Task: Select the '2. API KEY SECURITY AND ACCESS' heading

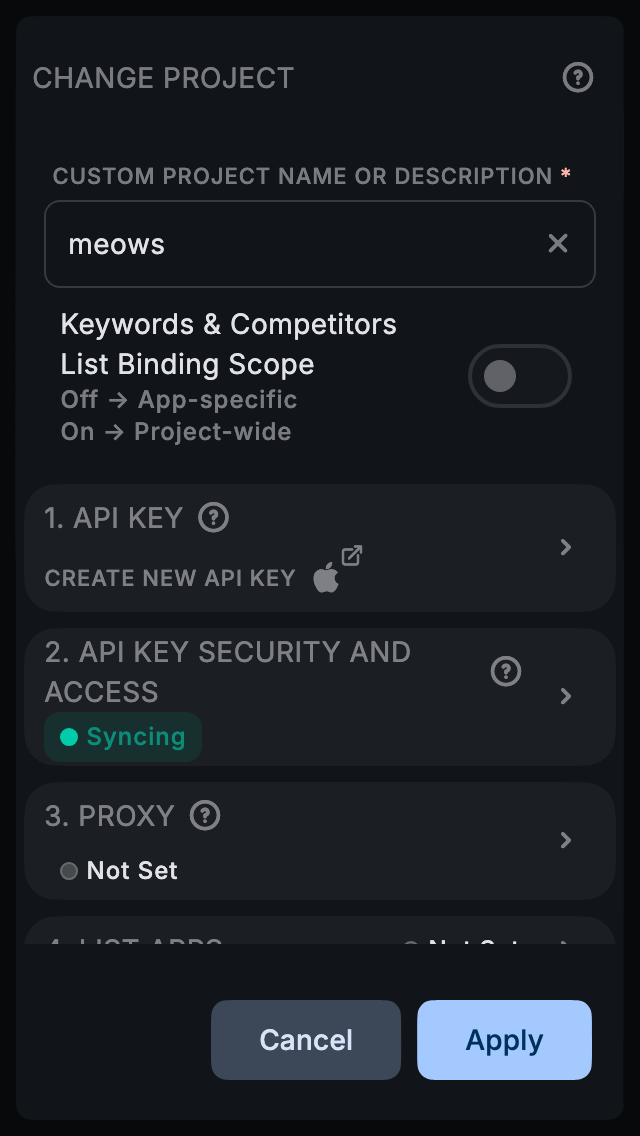Action: click(228, 671)
